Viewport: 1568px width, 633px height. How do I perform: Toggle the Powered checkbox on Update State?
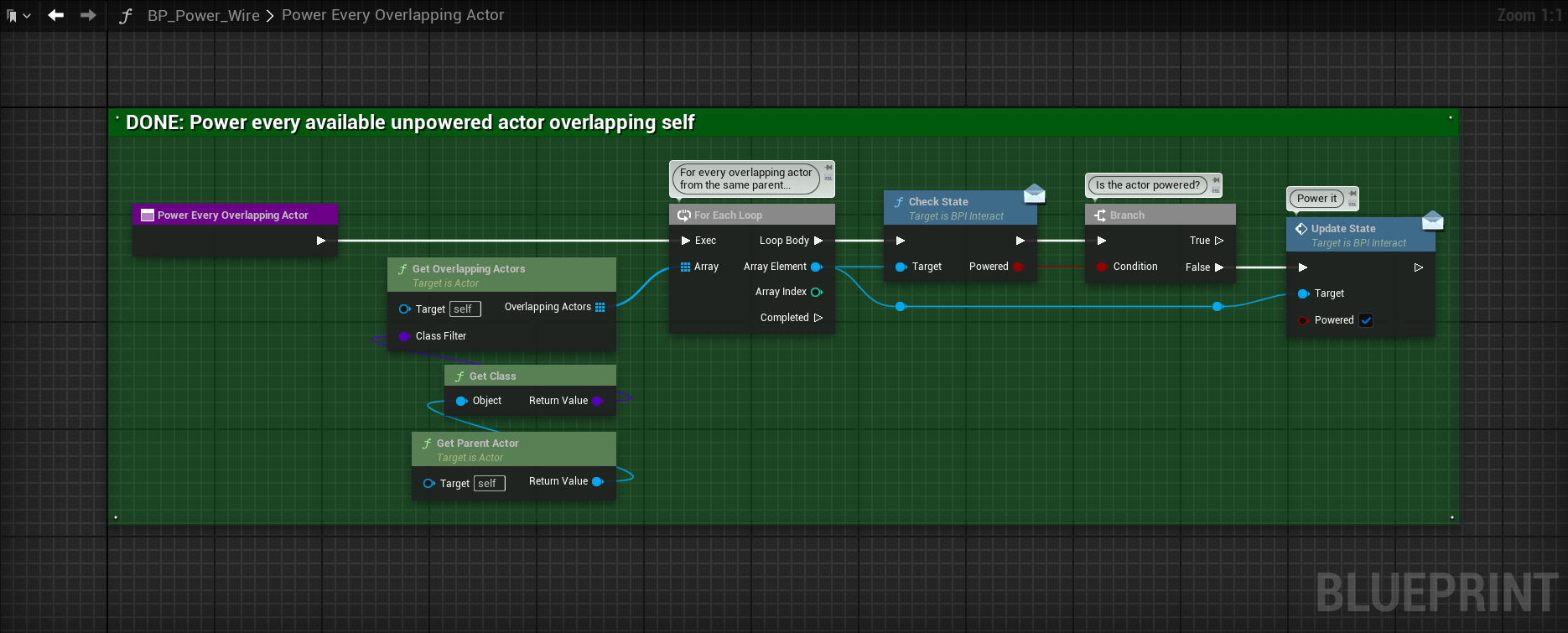pos(1366,320)
